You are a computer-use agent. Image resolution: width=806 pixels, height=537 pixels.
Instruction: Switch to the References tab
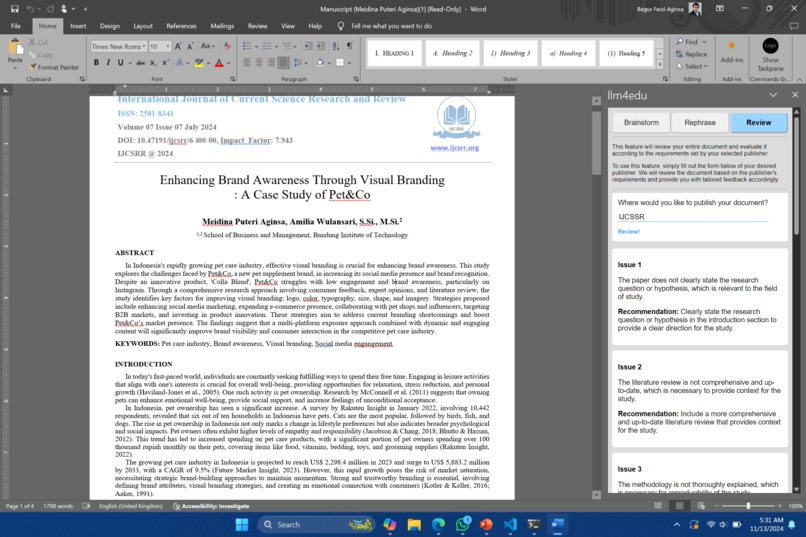tap(181, 26)
